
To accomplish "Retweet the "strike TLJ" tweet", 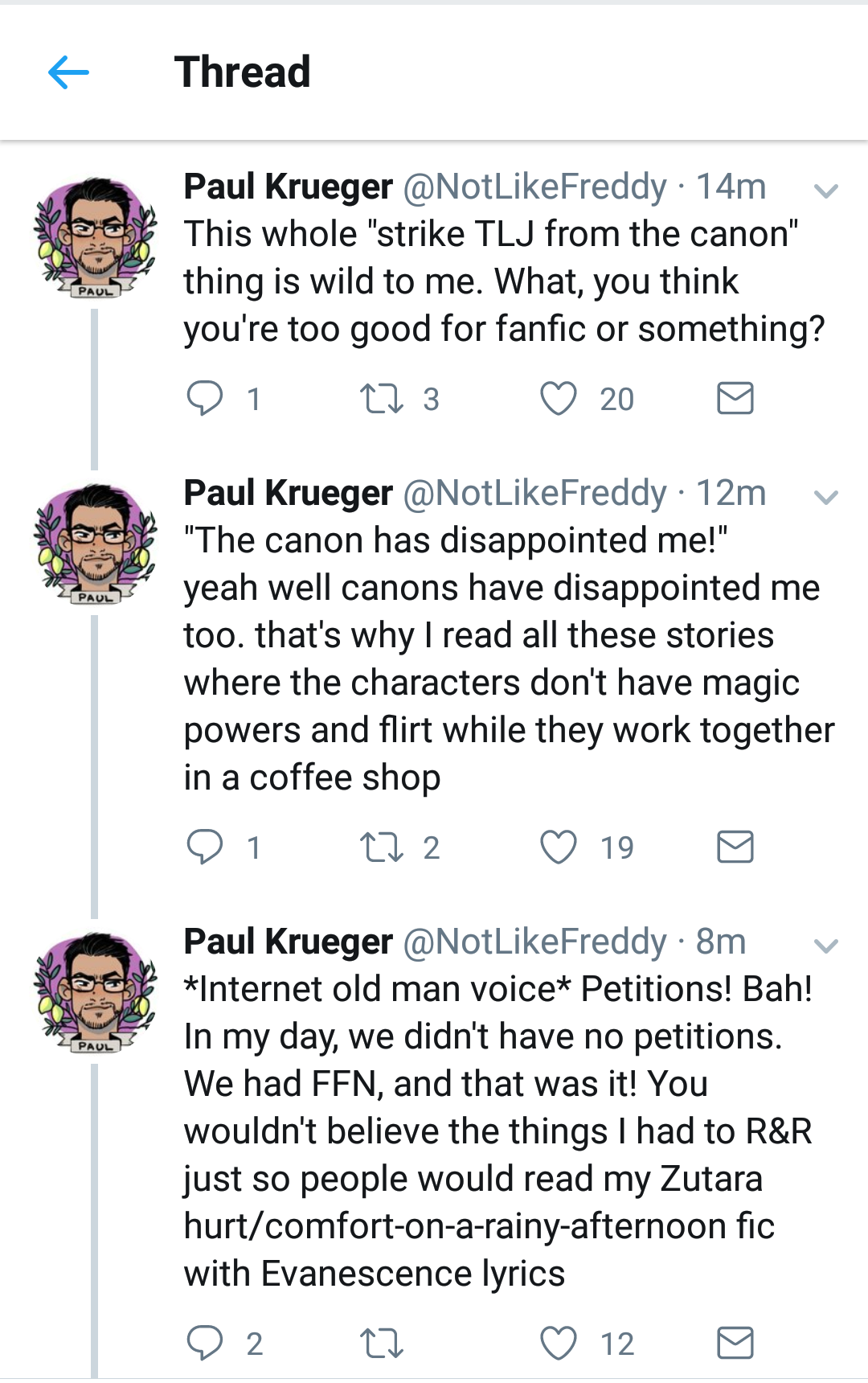I will tap(382, 399).
